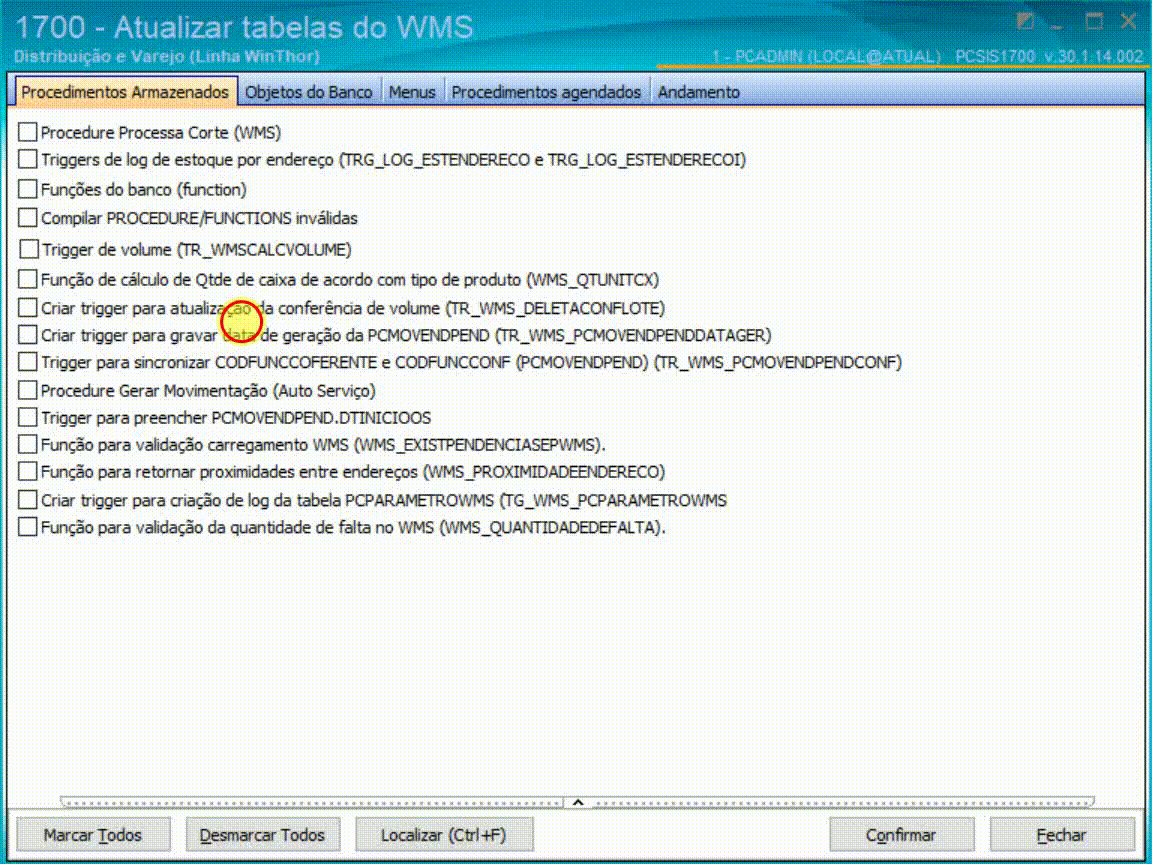Open the Menus tab
Viewport: 1152px width, 864px height.
pyautogui.click(x=412, y=93)
